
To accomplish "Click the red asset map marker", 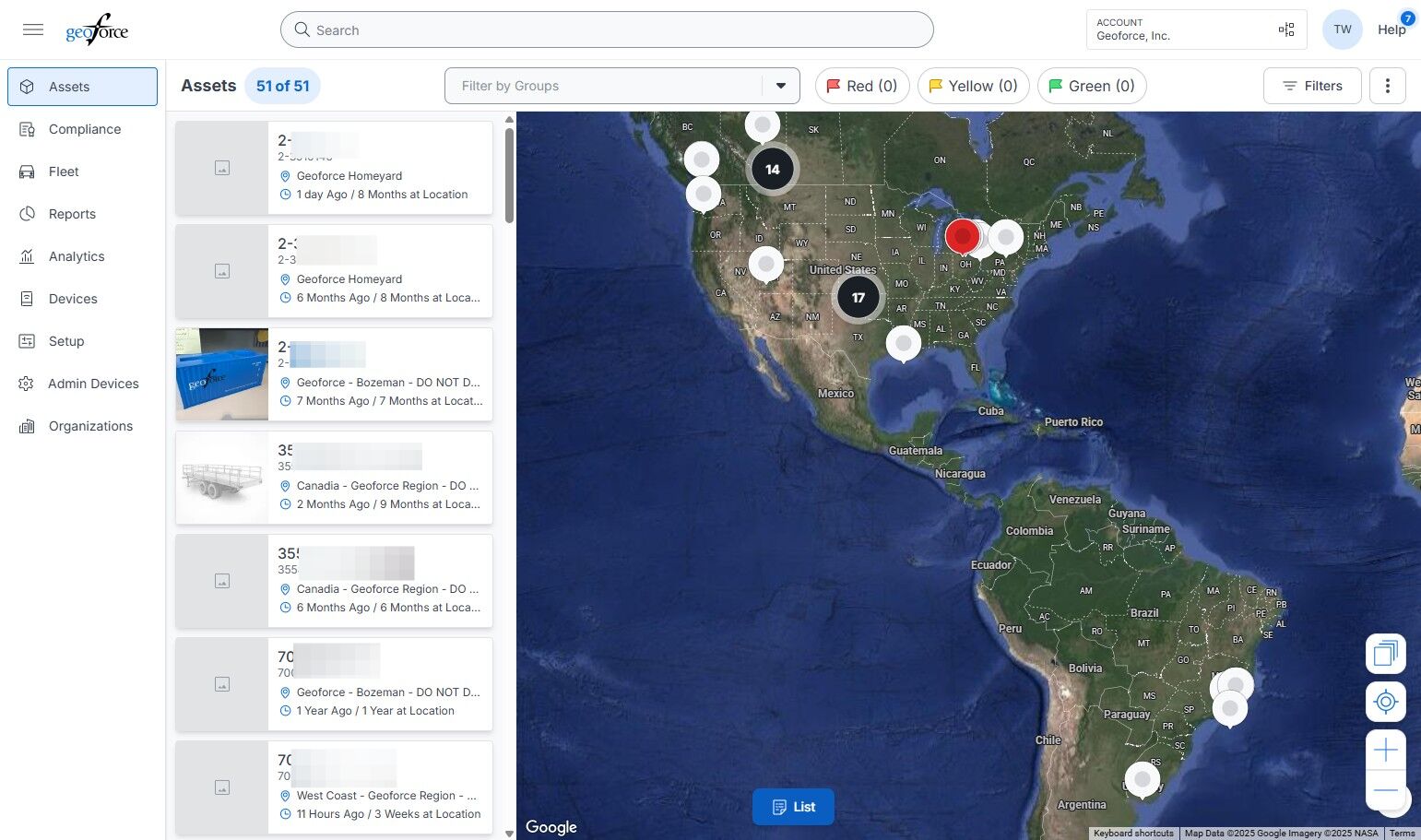I will click(963, 237).
